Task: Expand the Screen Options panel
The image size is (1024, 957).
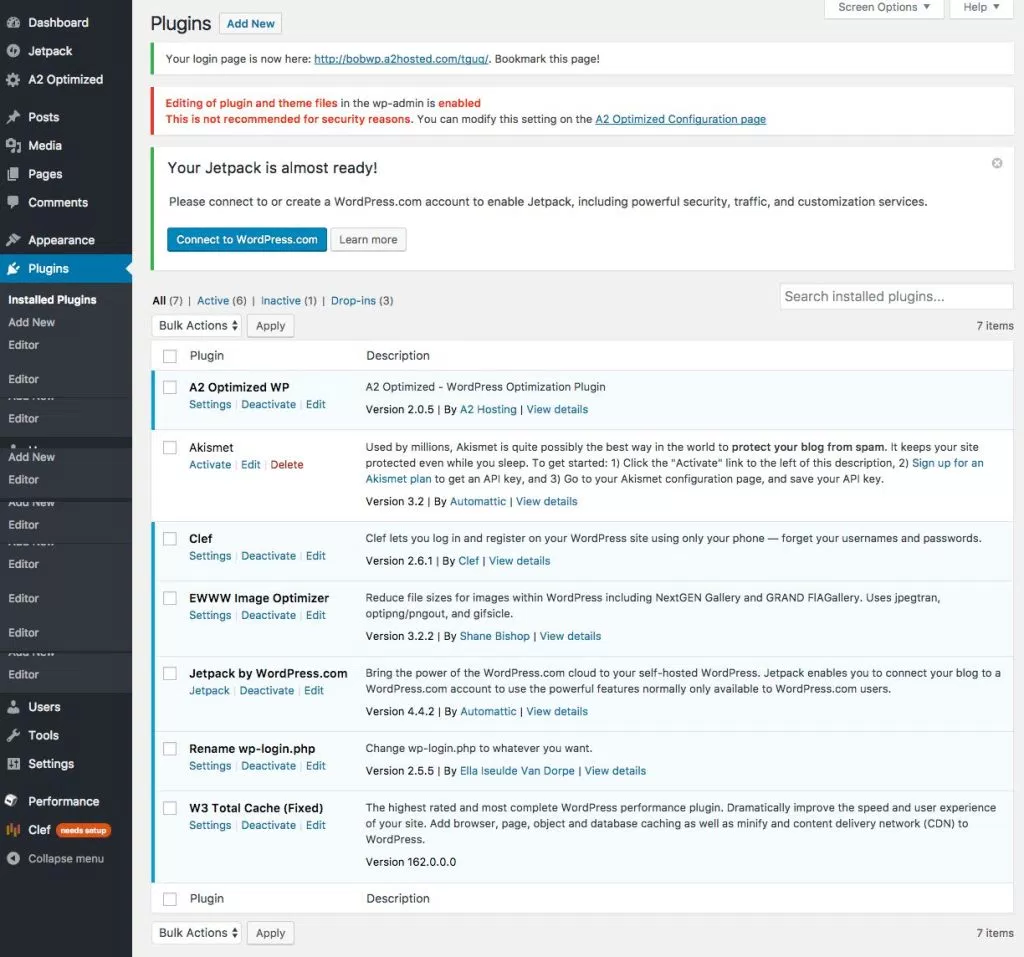Action: pyautogui.click(x=884, y=7)
